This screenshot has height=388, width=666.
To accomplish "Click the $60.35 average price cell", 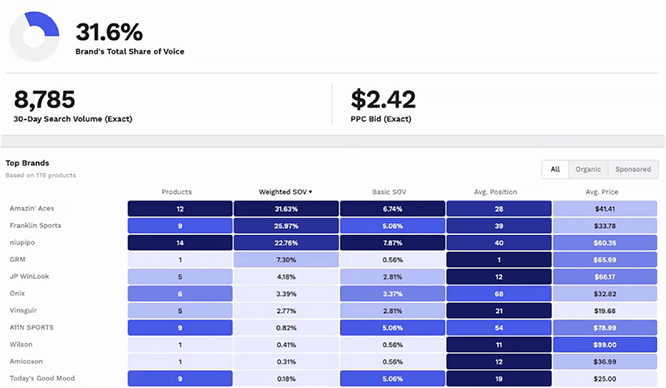I will [x=605, y=243].
